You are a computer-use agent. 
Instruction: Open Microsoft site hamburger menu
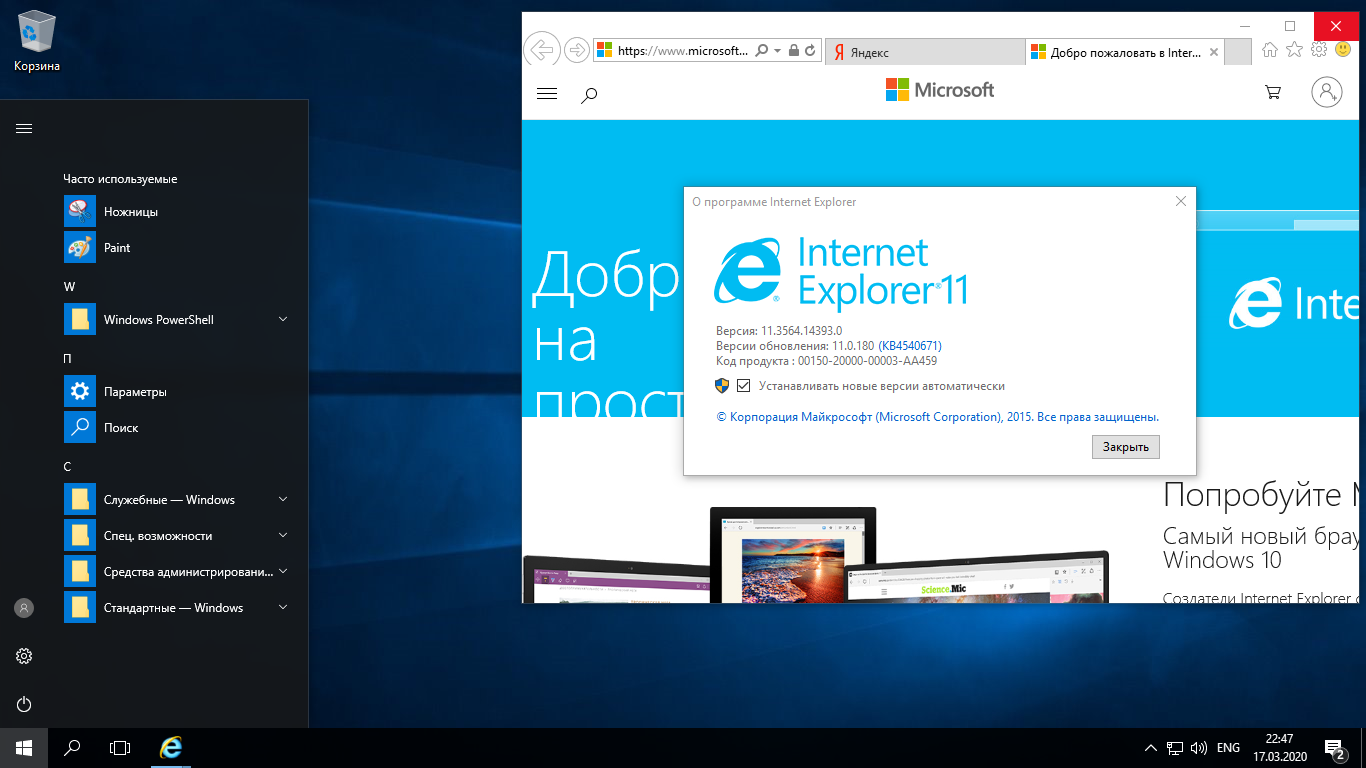(x=547, y=94)
